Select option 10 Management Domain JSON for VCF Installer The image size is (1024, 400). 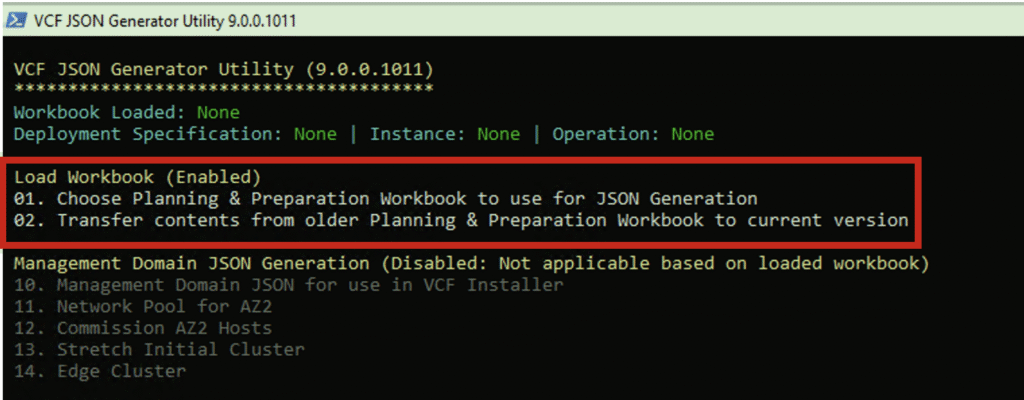(x=288, y=285)
